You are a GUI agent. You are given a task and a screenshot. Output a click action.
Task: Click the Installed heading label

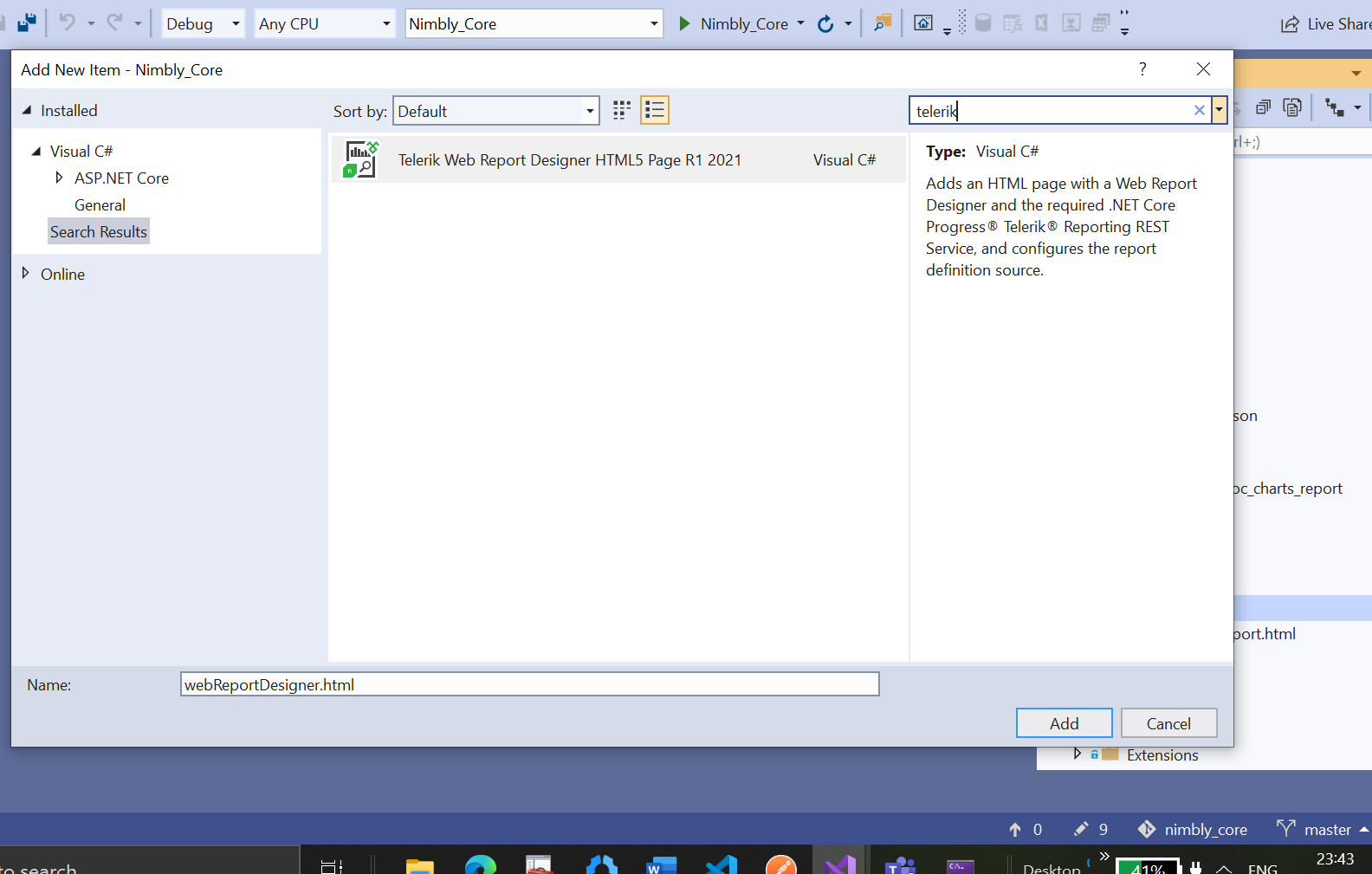click(69, 111)
